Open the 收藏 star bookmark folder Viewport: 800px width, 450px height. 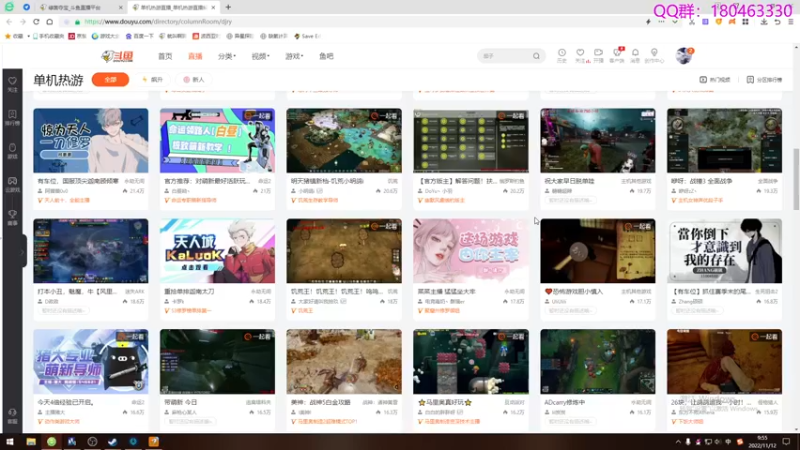14,36
